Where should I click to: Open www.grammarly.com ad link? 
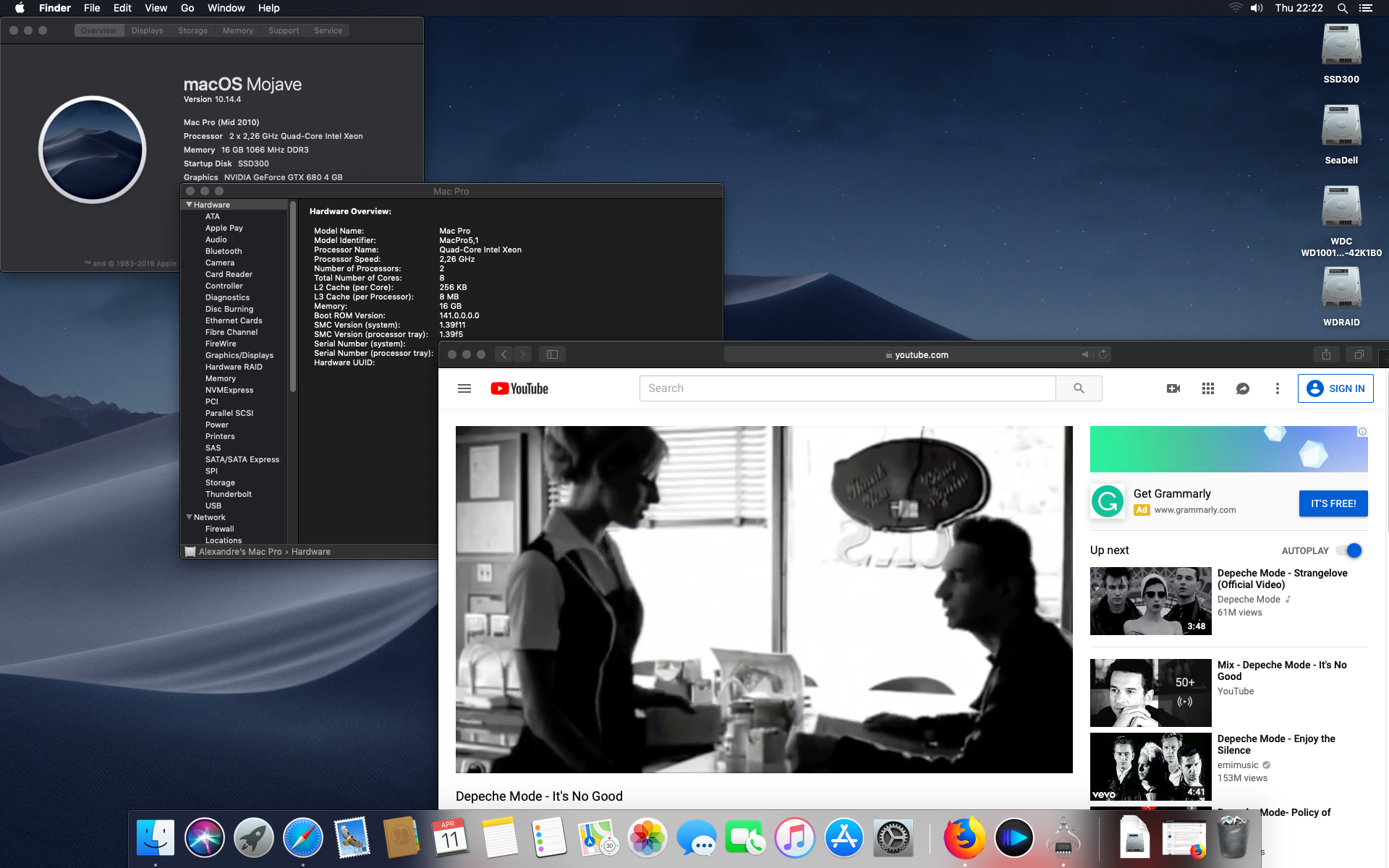point(1195,510)
